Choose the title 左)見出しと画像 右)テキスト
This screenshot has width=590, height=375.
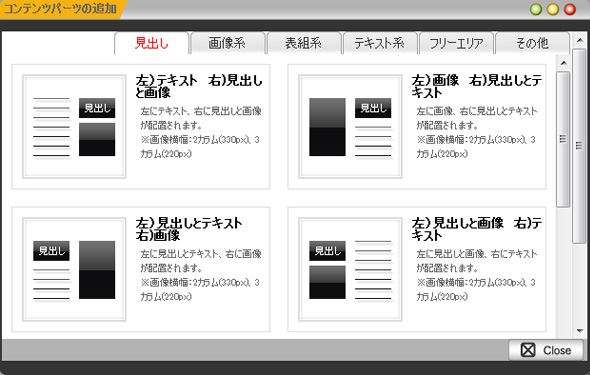(x=476, y=229)
